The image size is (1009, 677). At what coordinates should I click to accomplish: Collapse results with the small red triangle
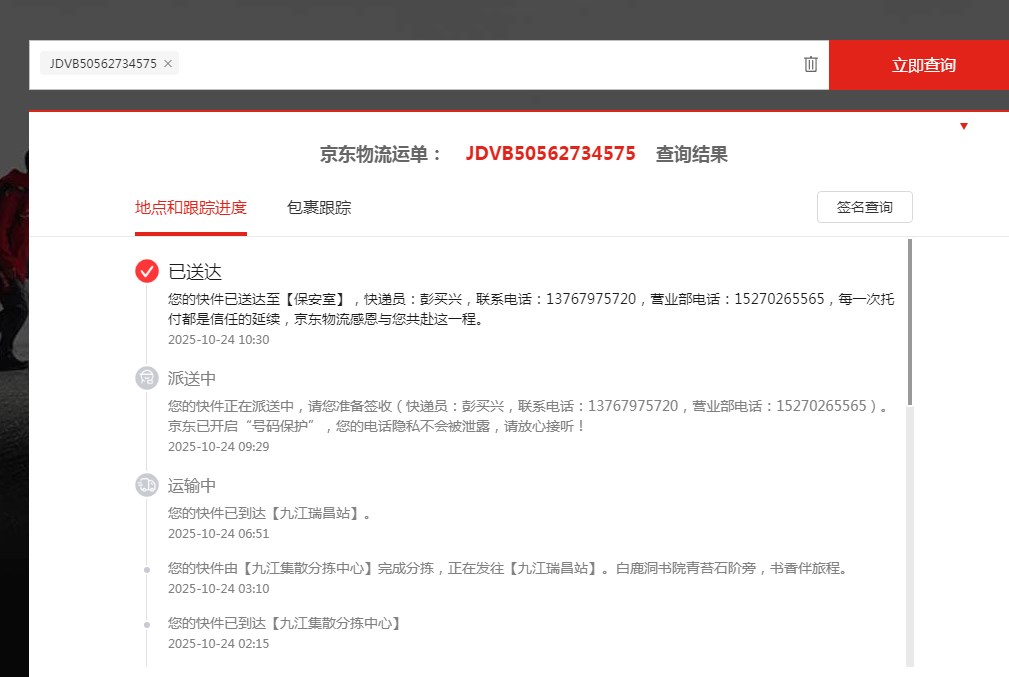point(963,126)
